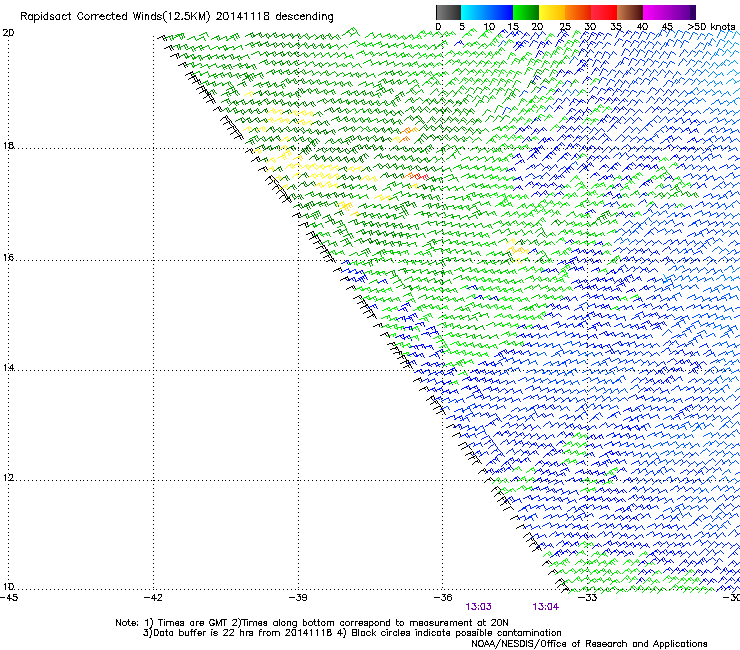Select the yellow 20-25 knots color bar segment
The height and width of the screenshot is (650, 740).
click(x=552, y=12)
